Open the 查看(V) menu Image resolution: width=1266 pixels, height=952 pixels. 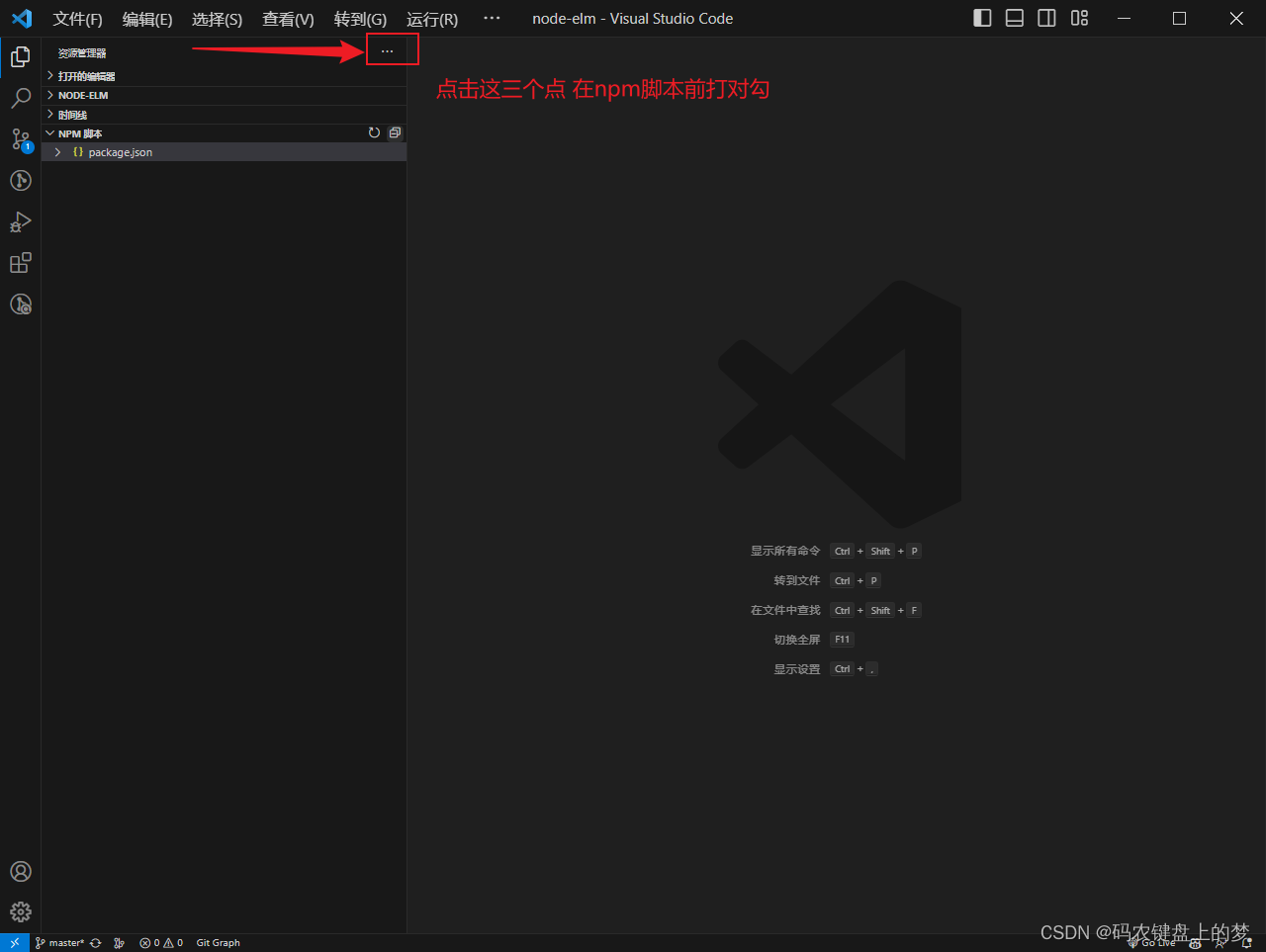(288, 19)
